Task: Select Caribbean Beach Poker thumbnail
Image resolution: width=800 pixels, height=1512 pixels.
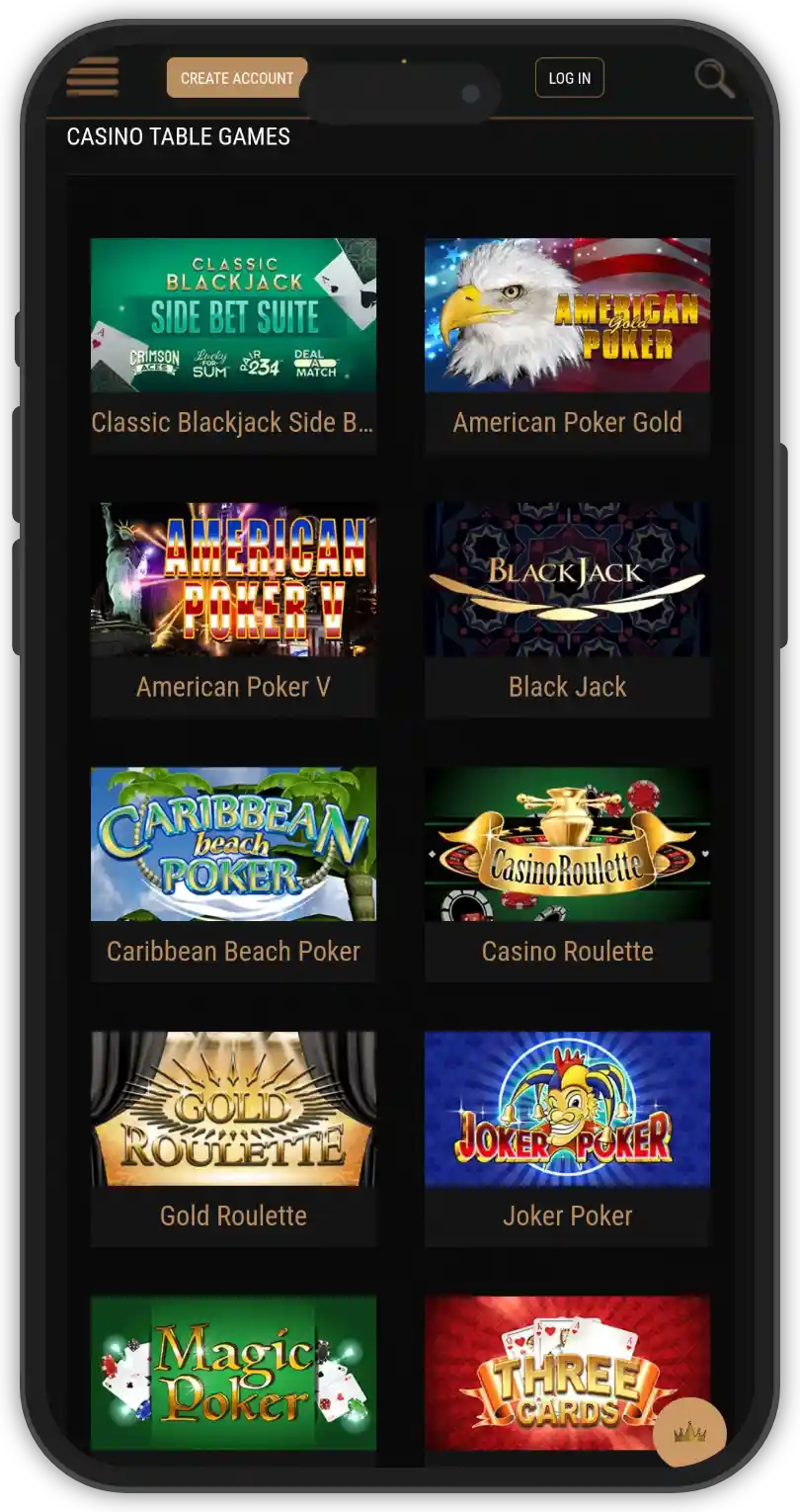Action: click(233, 844)
